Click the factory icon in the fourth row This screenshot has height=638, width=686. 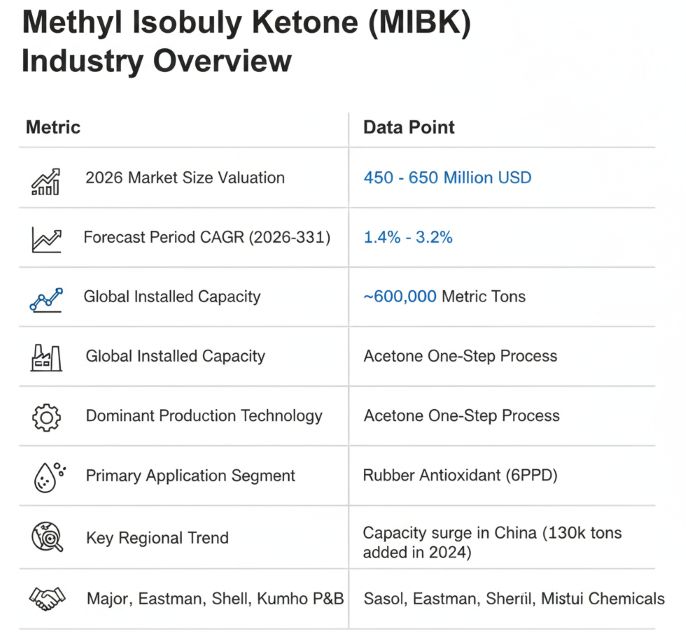point(46,357)
